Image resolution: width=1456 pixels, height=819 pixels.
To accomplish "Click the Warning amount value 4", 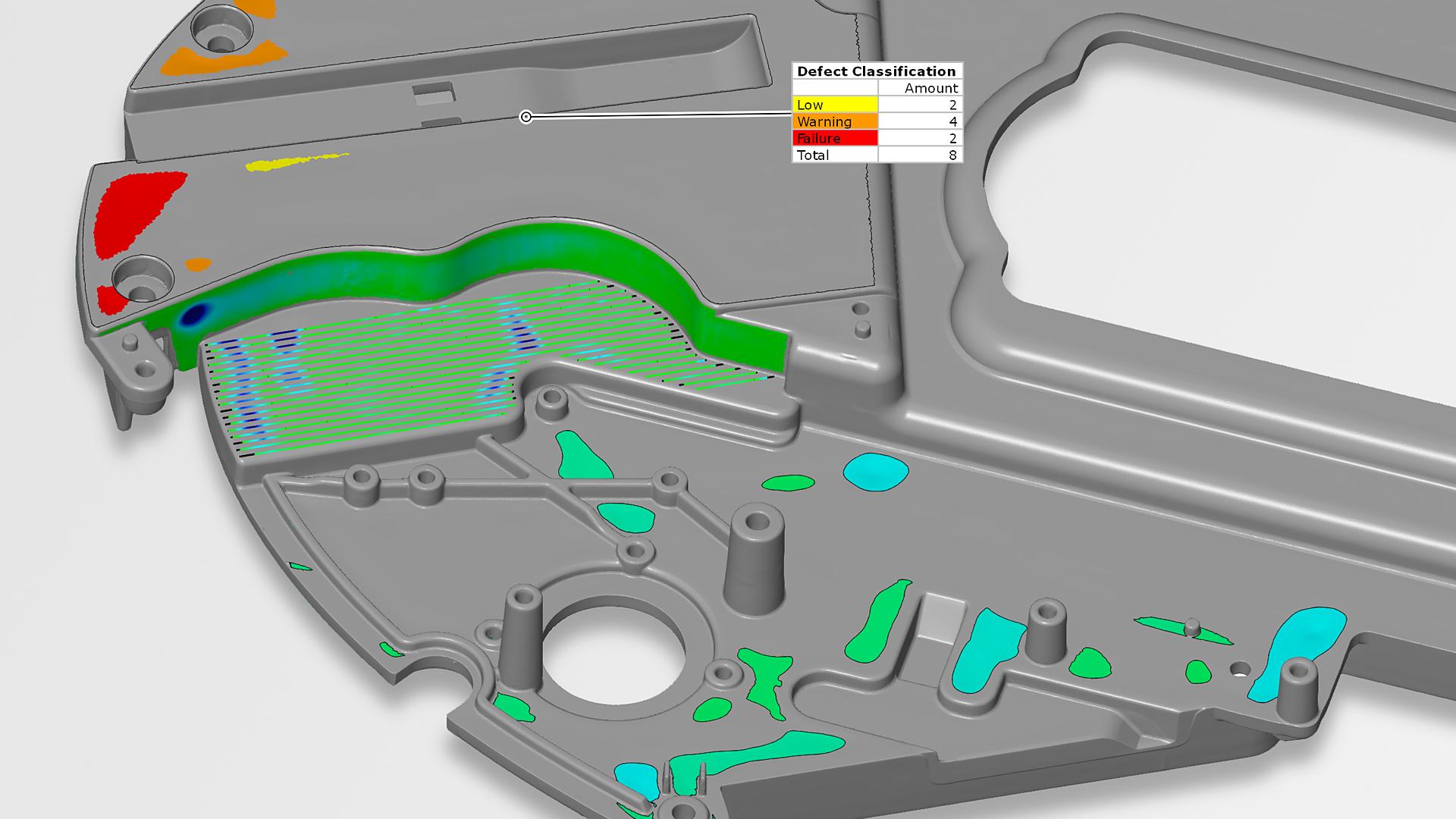I will [x=952, y=121].
